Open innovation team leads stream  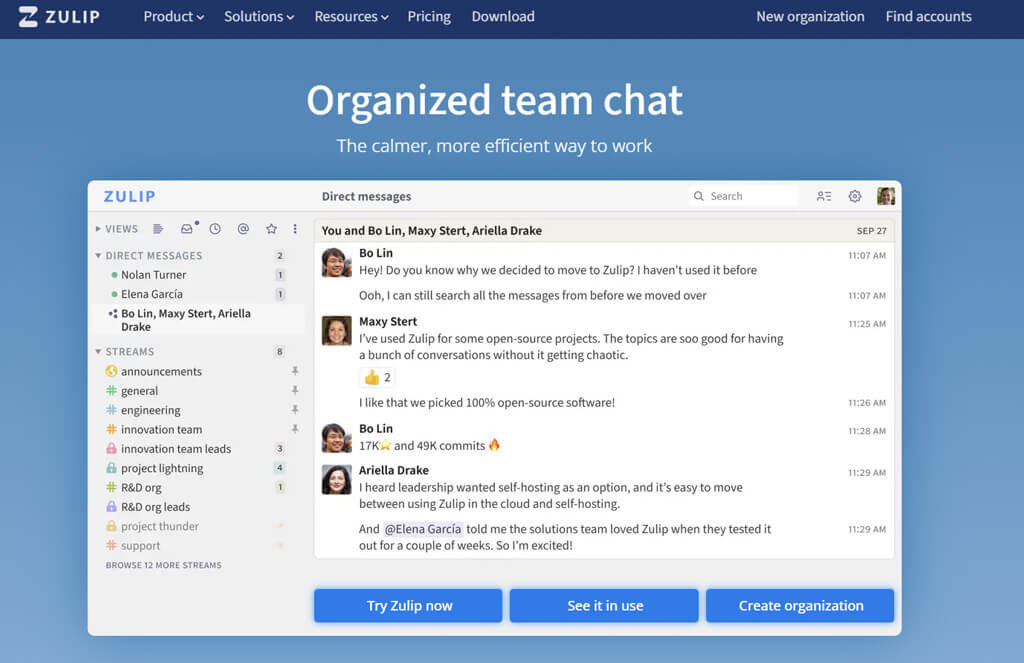[x=176, y=449]
